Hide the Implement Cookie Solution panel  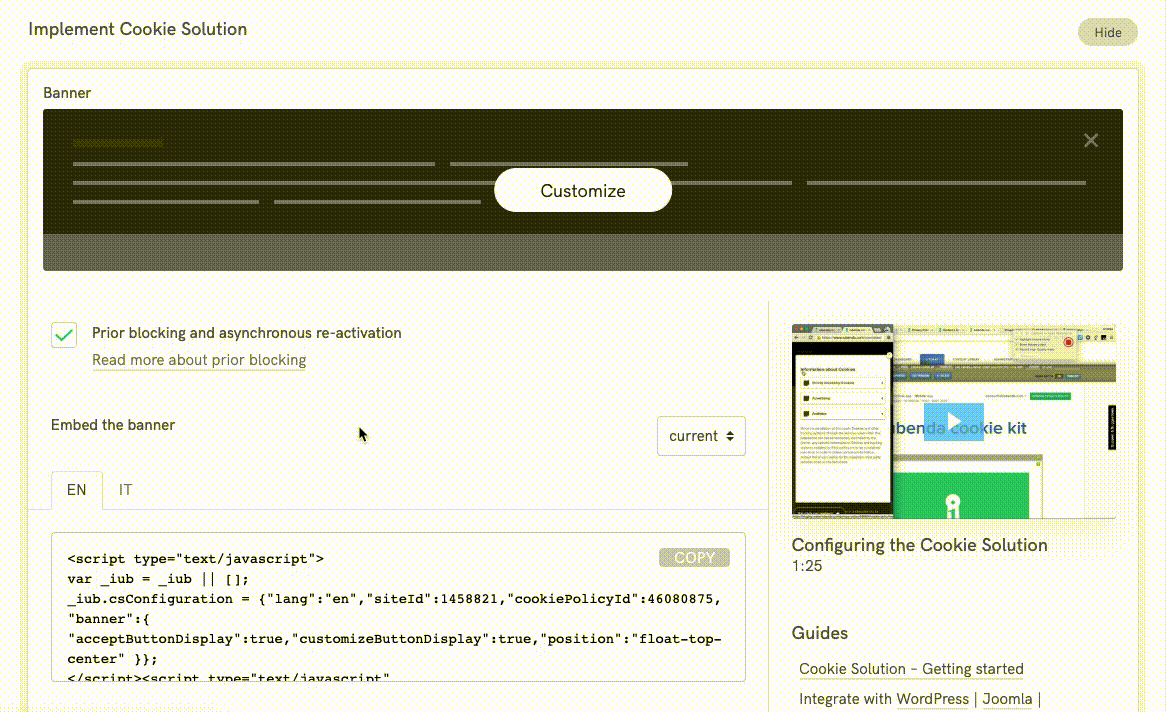1107,32
